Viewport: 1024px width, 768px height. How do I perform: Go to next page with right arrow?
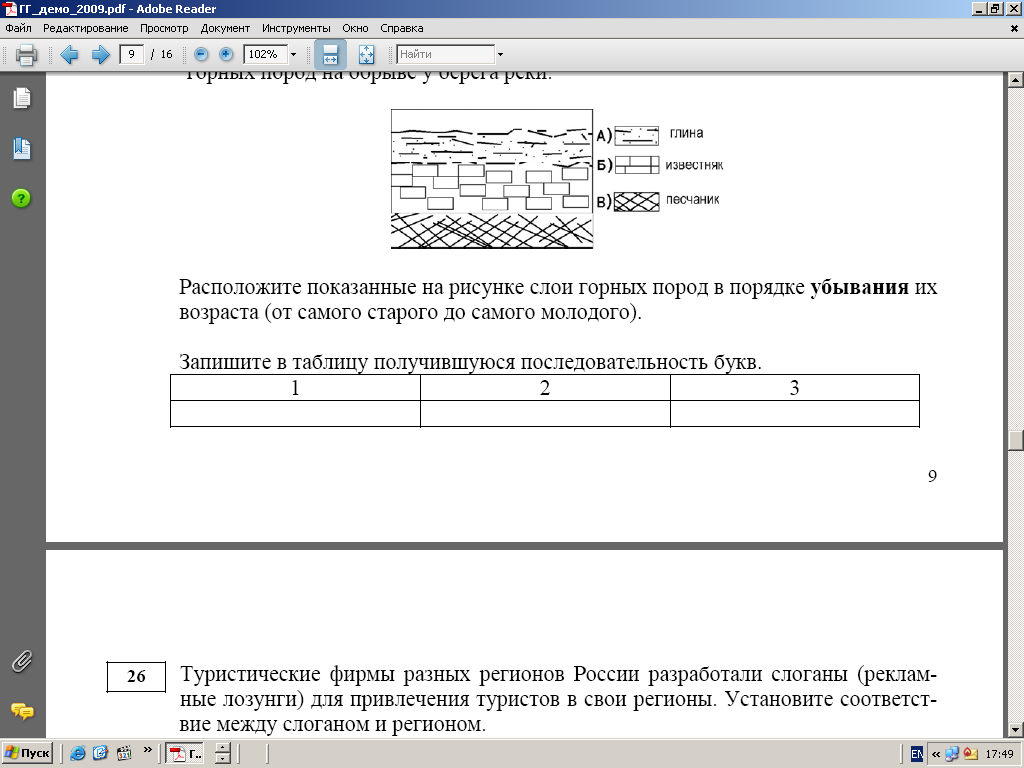[100, 54]
